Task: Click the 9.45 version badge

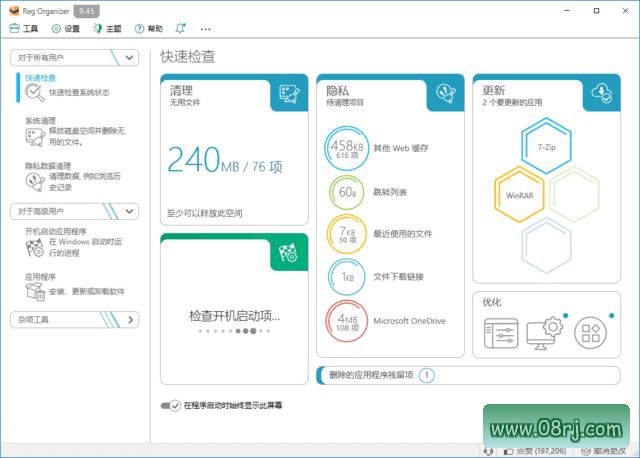Action: [x=87, y=11]
